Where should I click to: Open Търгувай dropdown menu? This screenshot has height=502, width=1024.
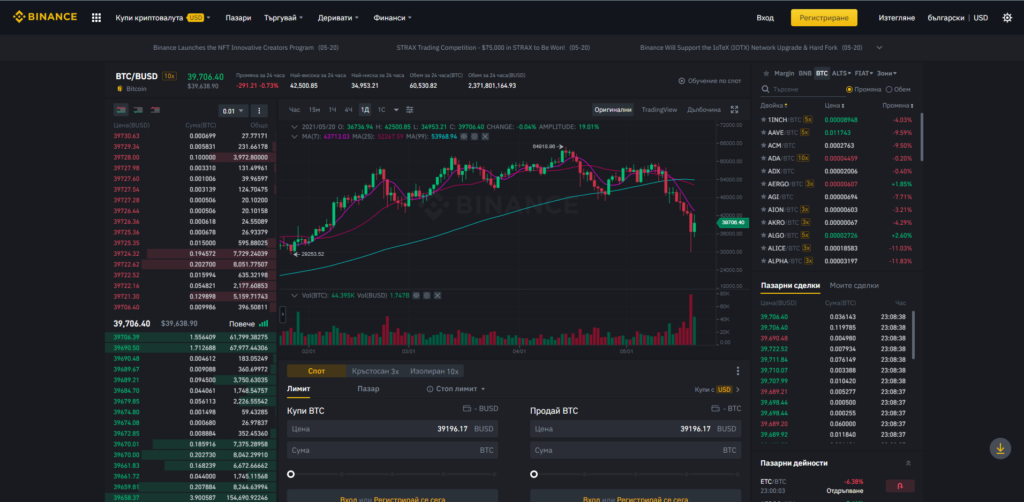(284, 18)
